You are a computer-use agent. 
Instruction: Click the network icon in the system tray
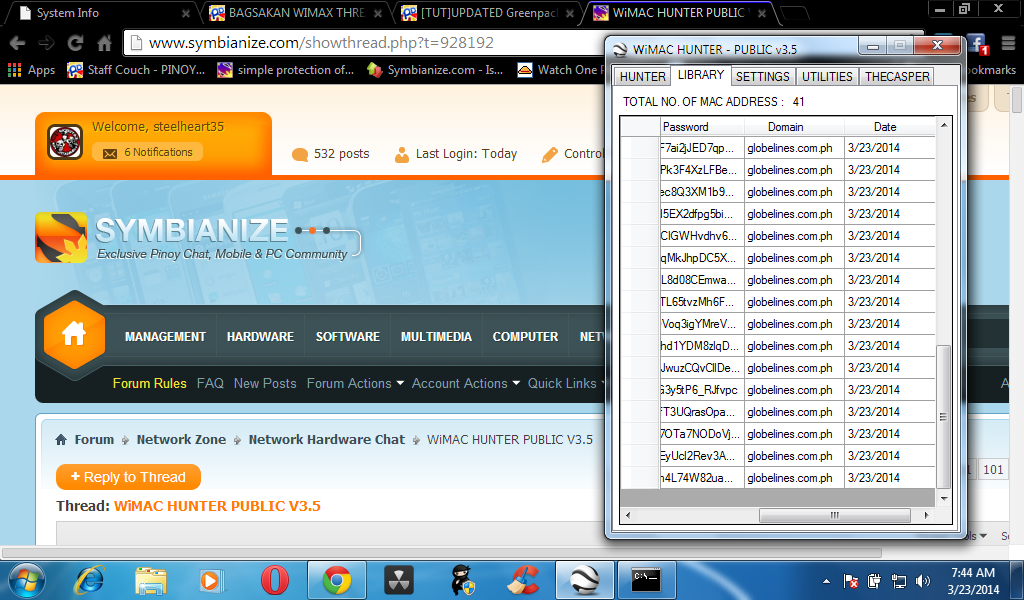(x=899, y=581)
